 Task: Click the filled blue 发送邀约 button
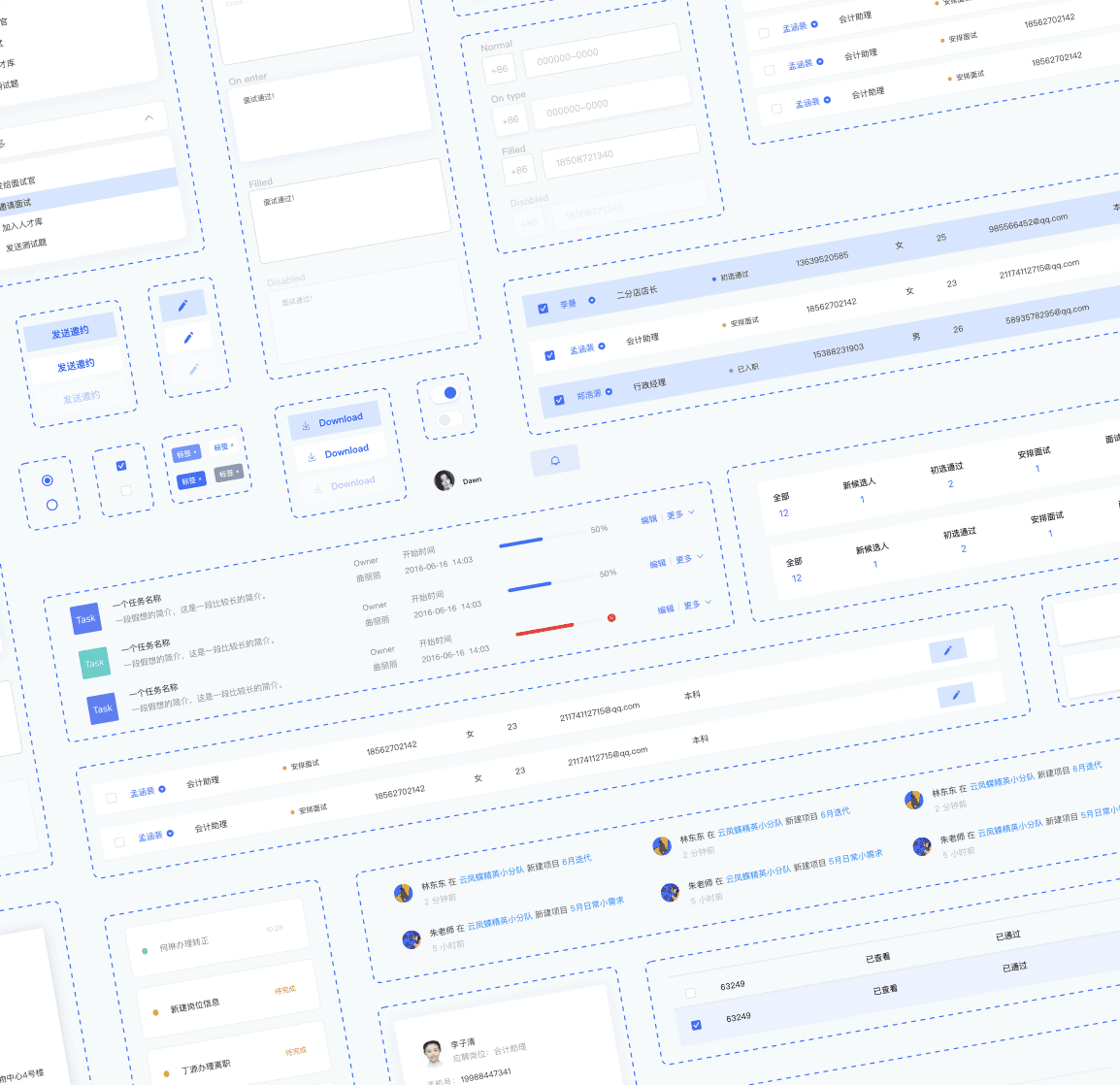pyautogui.click(x=70, y=332)
